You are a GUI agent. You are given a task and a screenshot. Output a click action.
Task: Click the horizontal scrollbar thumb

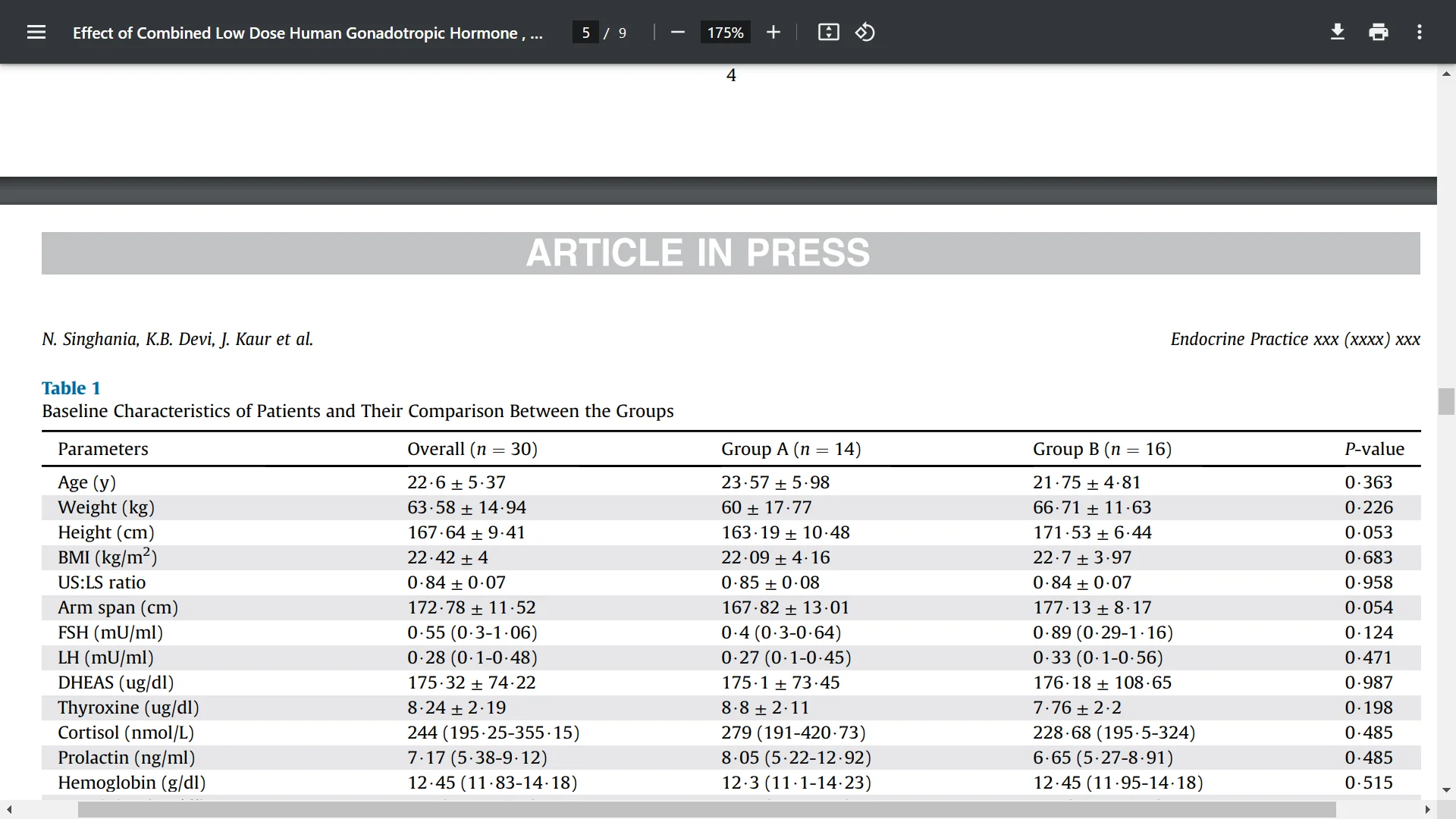707,810
